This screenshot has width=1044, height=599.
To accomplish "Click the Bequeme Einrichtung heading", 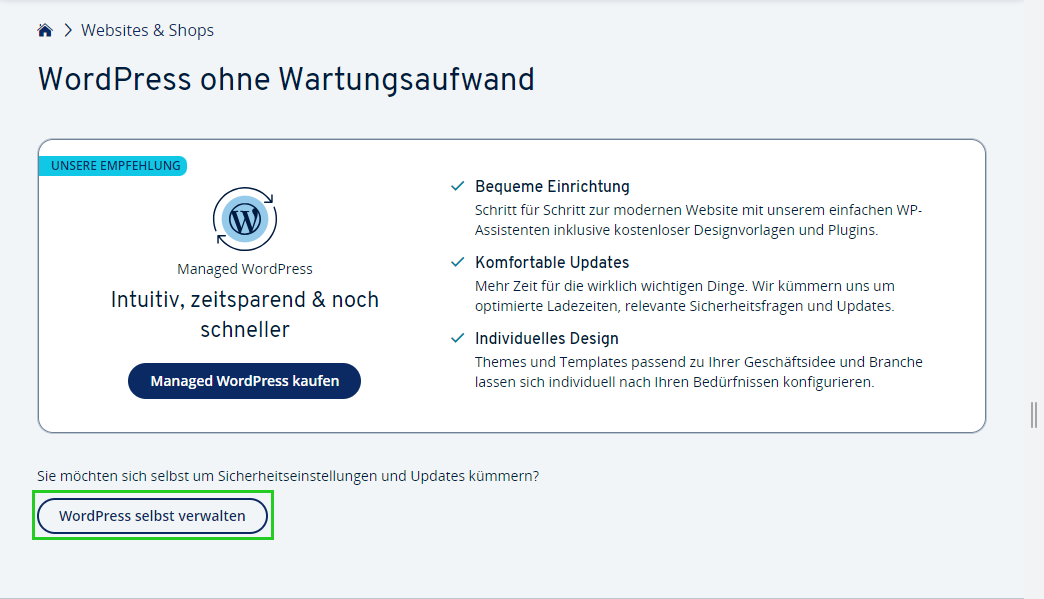I will point(552,186).
